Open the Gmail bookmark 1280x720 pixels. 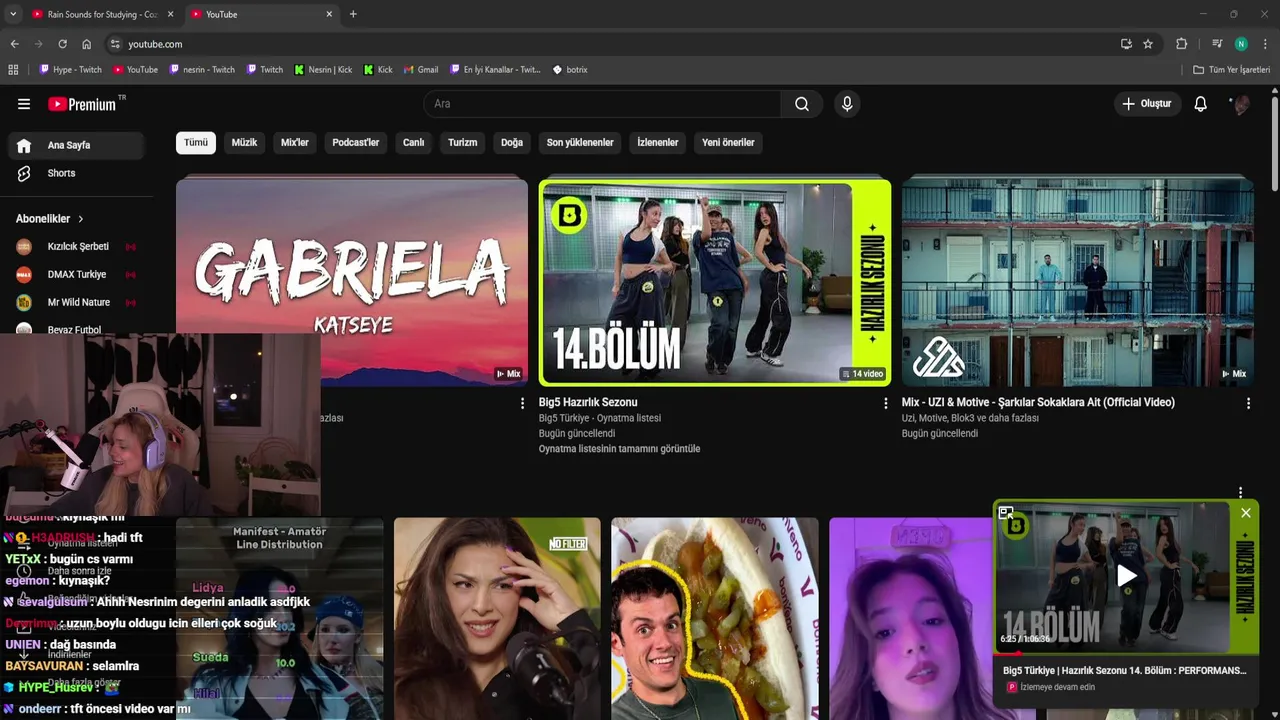click(421, 70)
